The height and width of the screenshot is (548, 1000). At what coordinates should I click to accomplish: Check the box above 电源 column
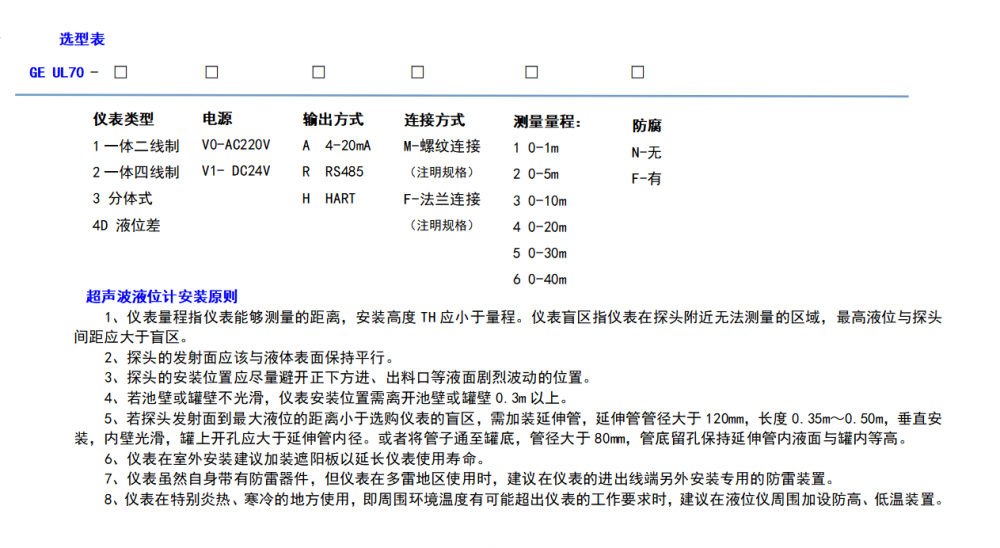(x=212, y=72)
